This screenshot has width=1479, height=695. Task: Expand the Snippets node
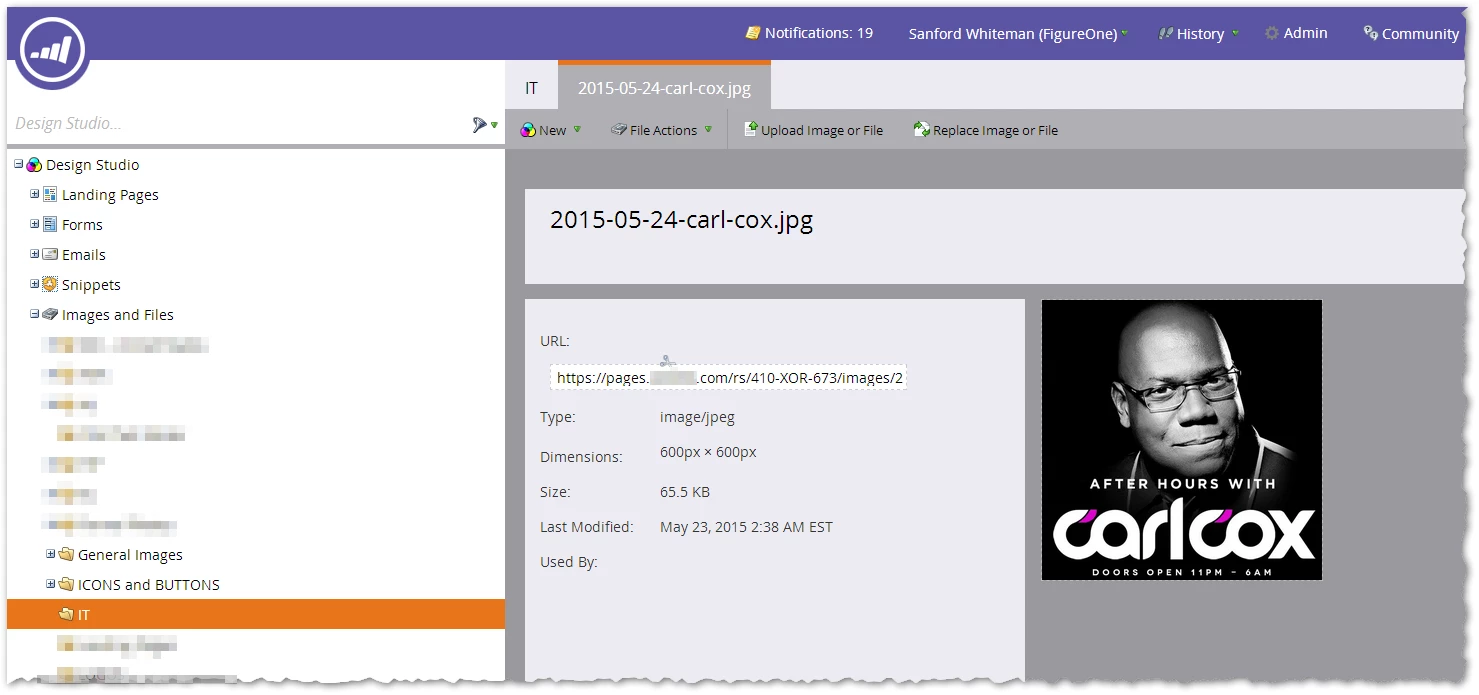tap(34, 284)
